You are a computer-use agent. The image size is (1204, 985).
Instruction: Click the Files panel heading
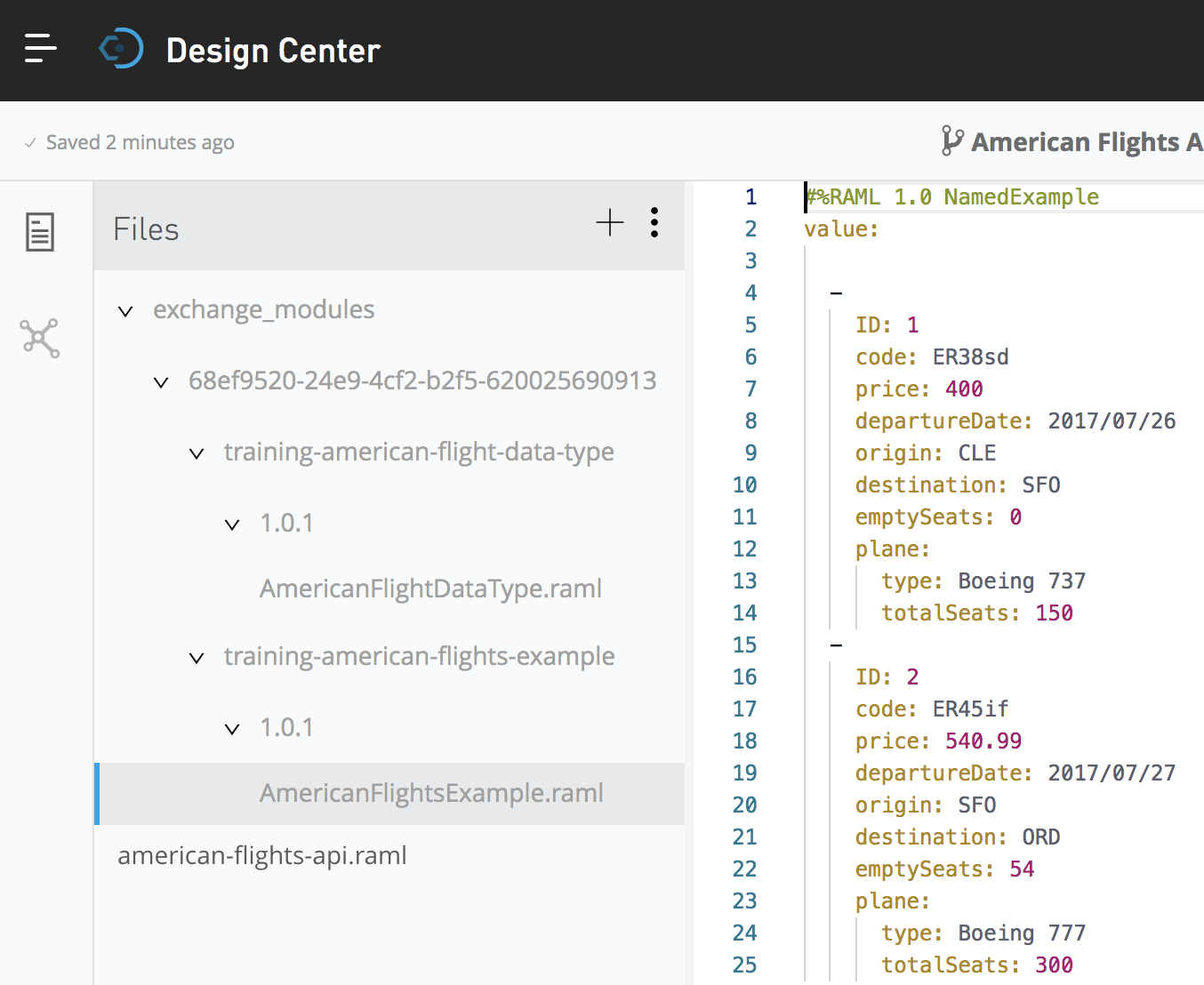click(146, 229)
